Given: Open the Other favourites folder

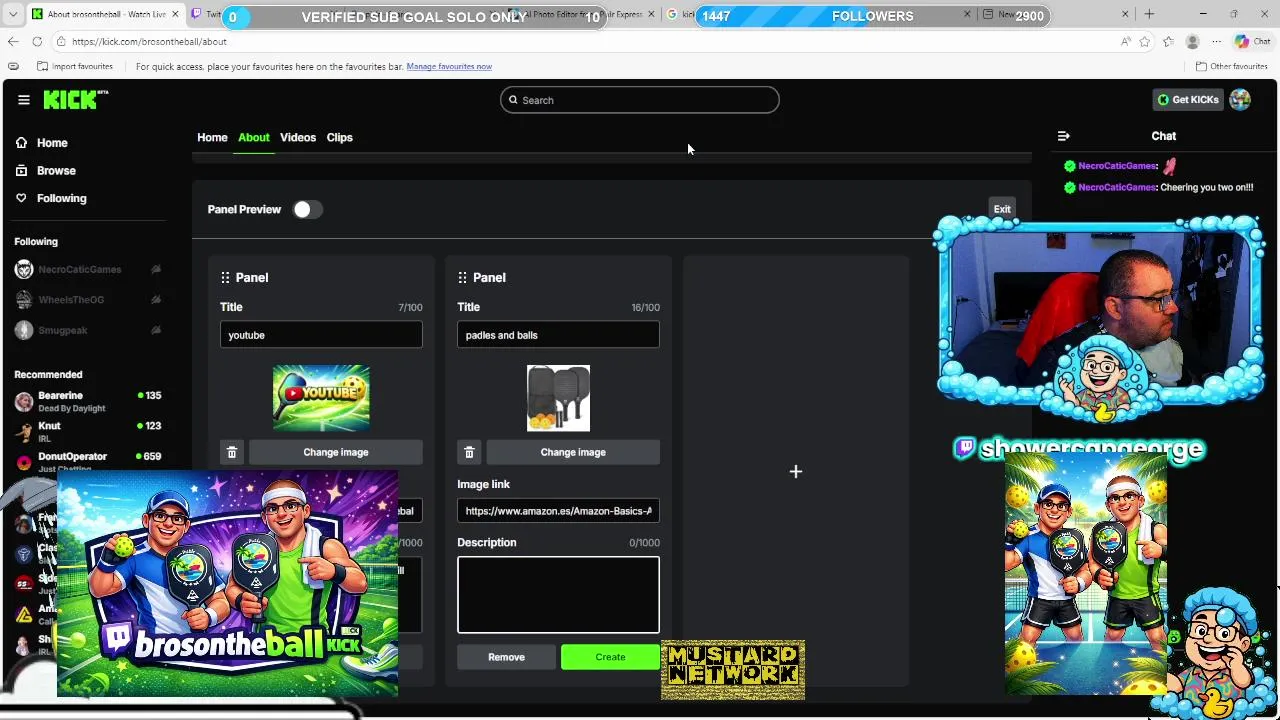Looking at the screenshot, I should click(1232, 66).
